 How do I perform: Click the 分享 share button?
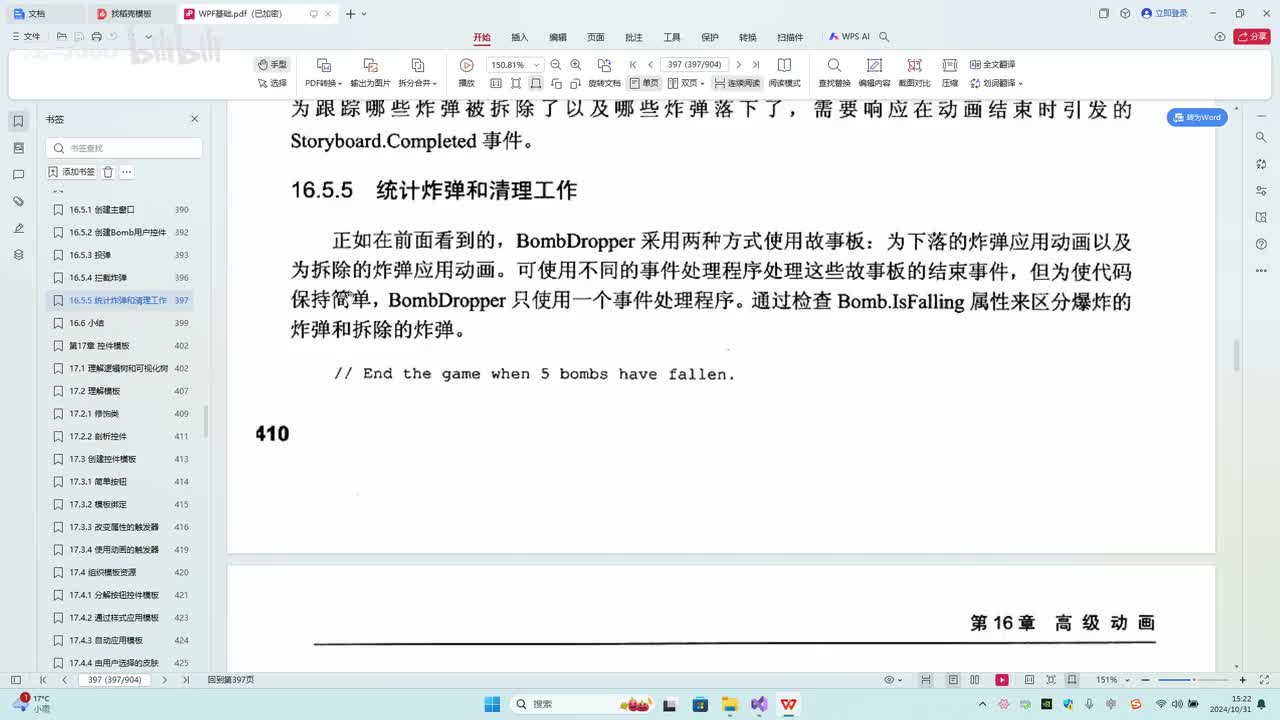point(1252,37)
